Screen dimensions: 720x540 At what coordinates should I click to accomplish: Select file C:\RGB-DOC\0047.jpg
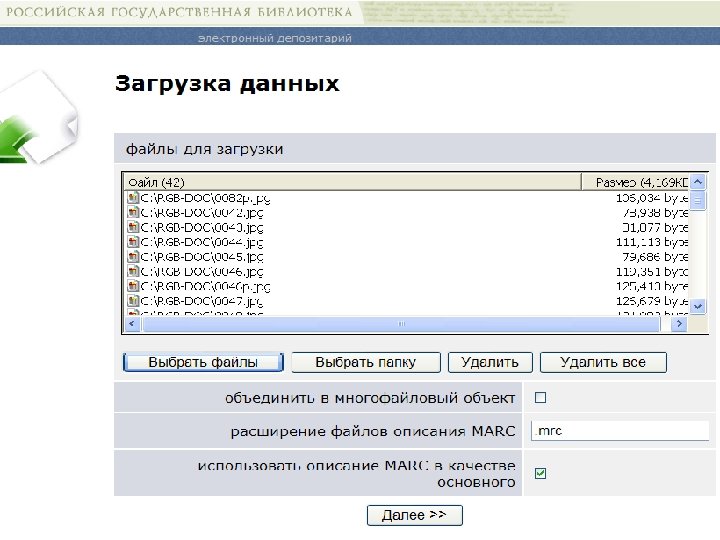[x=202, y=301]
